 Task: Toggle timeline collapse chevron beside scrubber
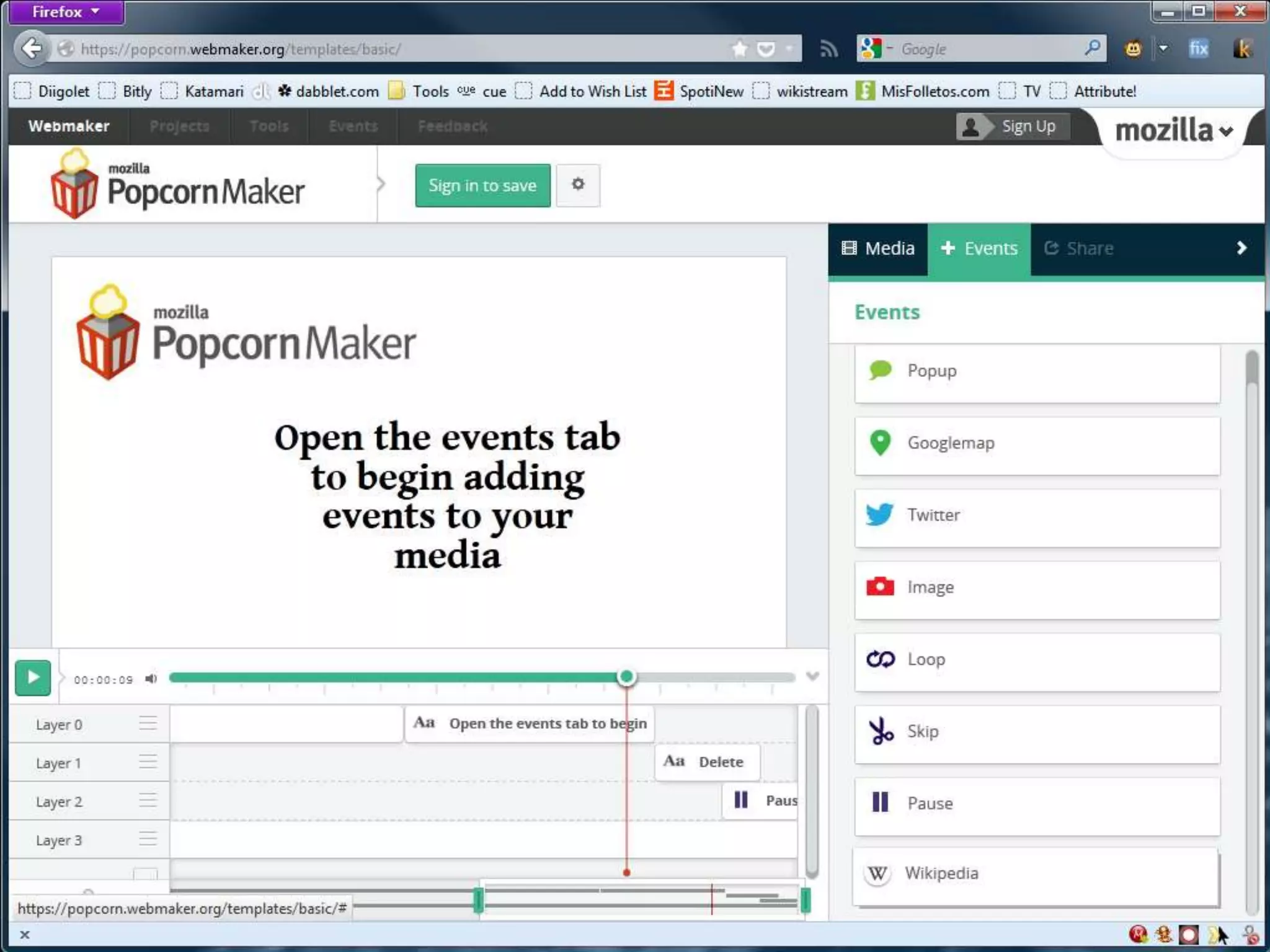coord(812,676)
